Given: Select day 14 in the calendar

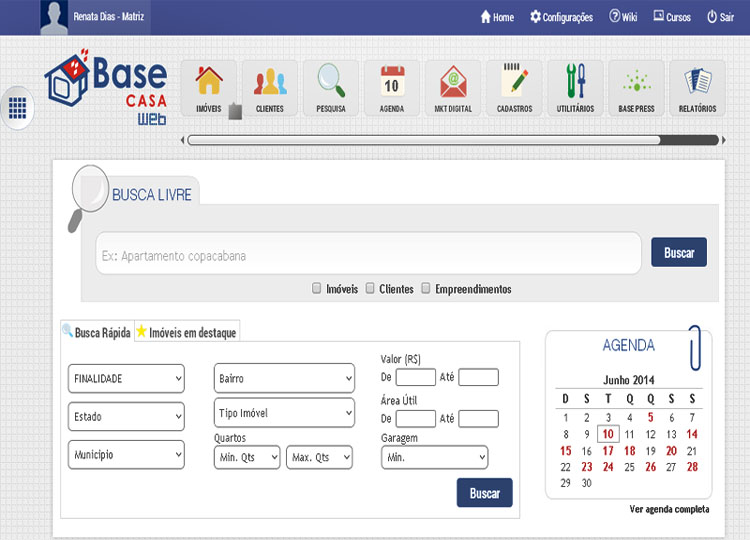Looking at the screenshot, I should pyautogui.click(x=692, y=434).
